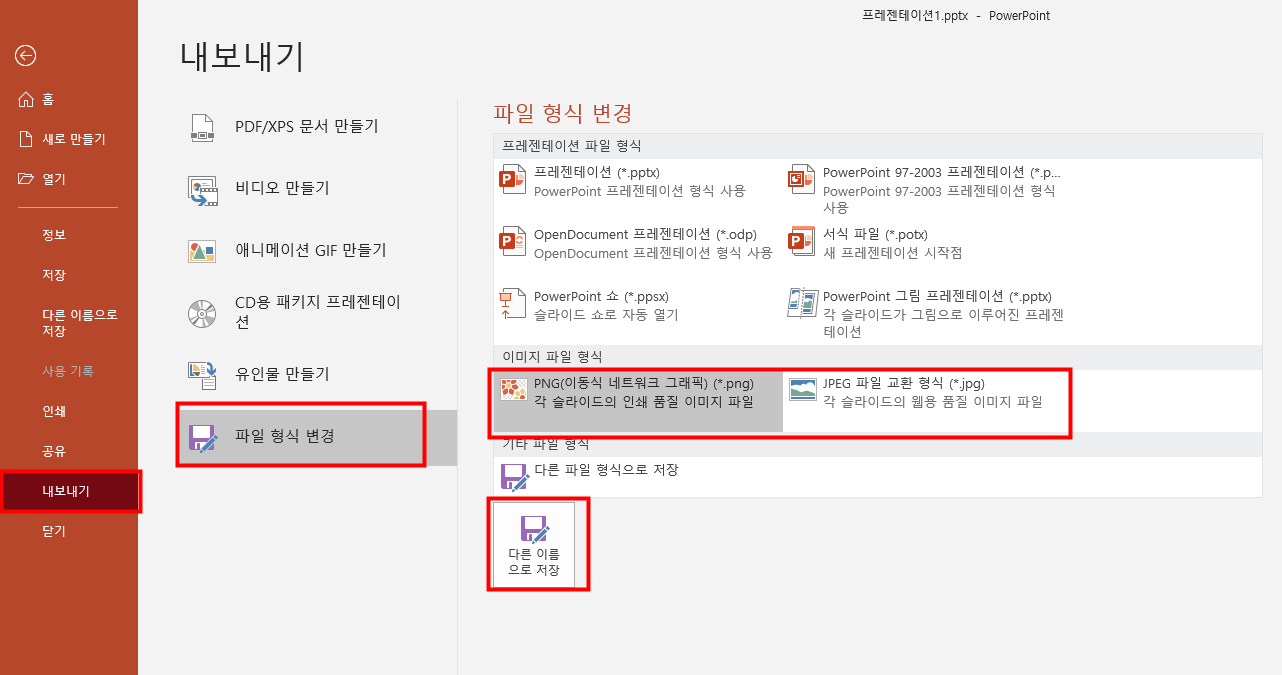Click the video creation icon
The height and width of the screenshot is (675, 1282).
(202, 190)
